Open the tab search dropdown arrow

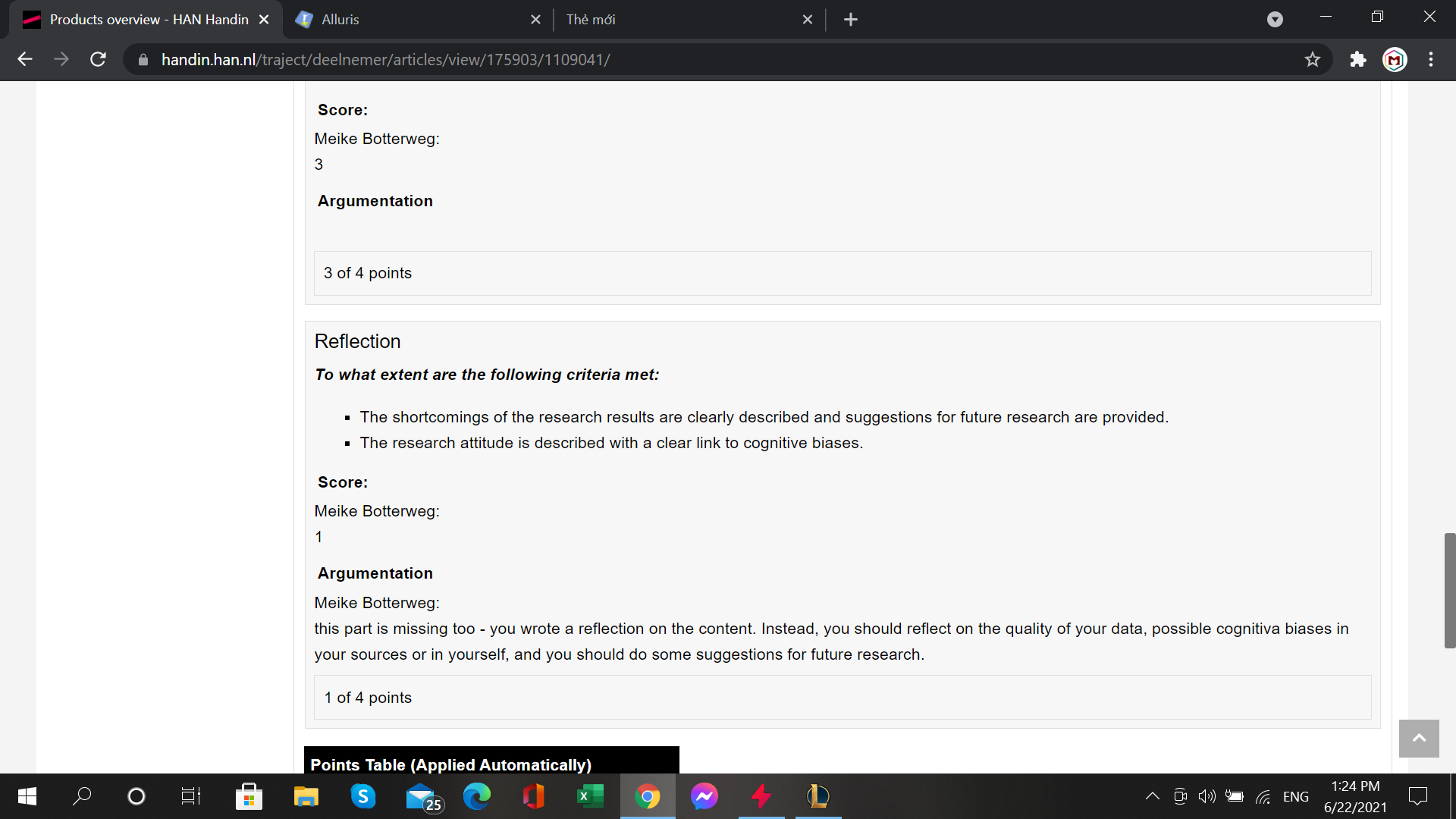click(x=1275, y=20)
